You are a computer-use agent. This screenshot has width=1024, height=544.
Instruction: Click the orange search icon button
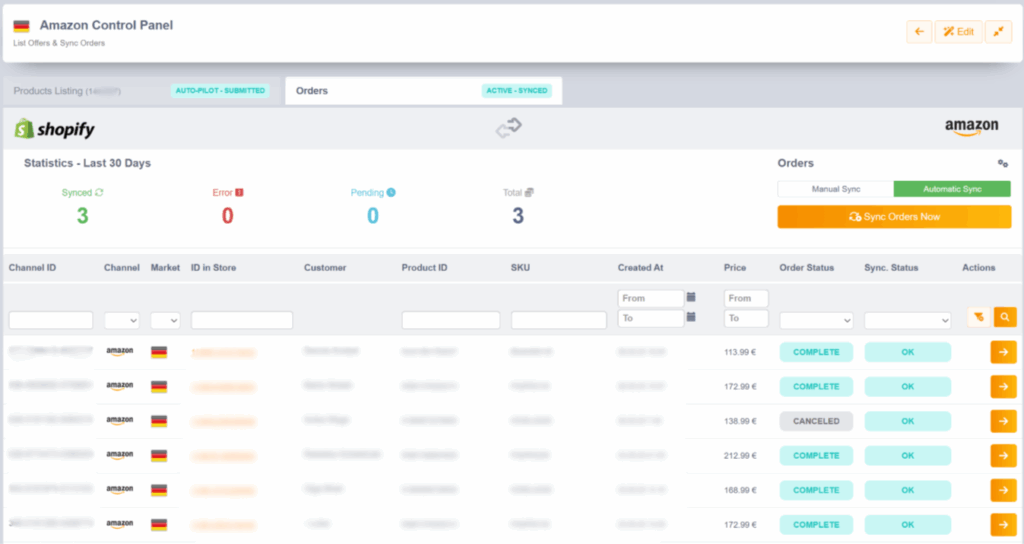point(1005,317)
